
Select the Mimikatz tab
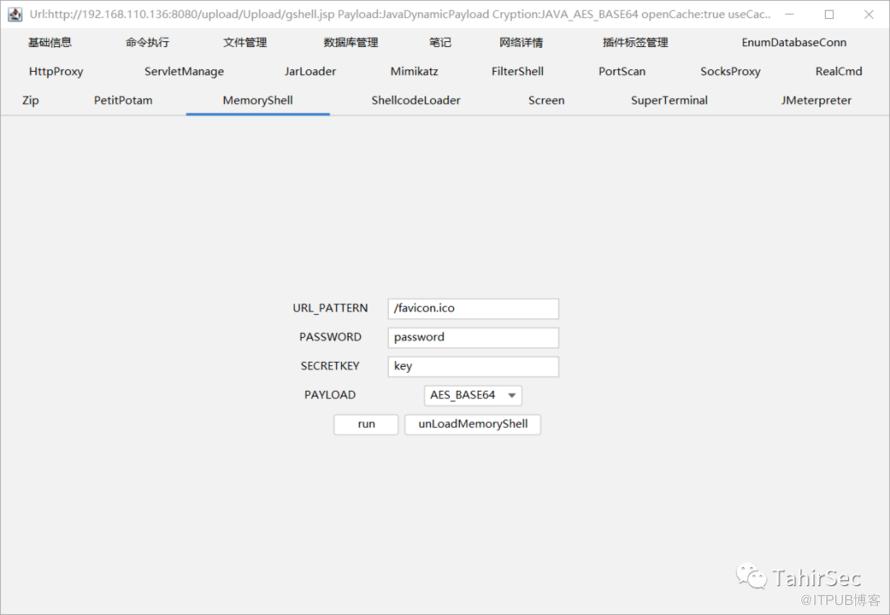pos(414,71)
